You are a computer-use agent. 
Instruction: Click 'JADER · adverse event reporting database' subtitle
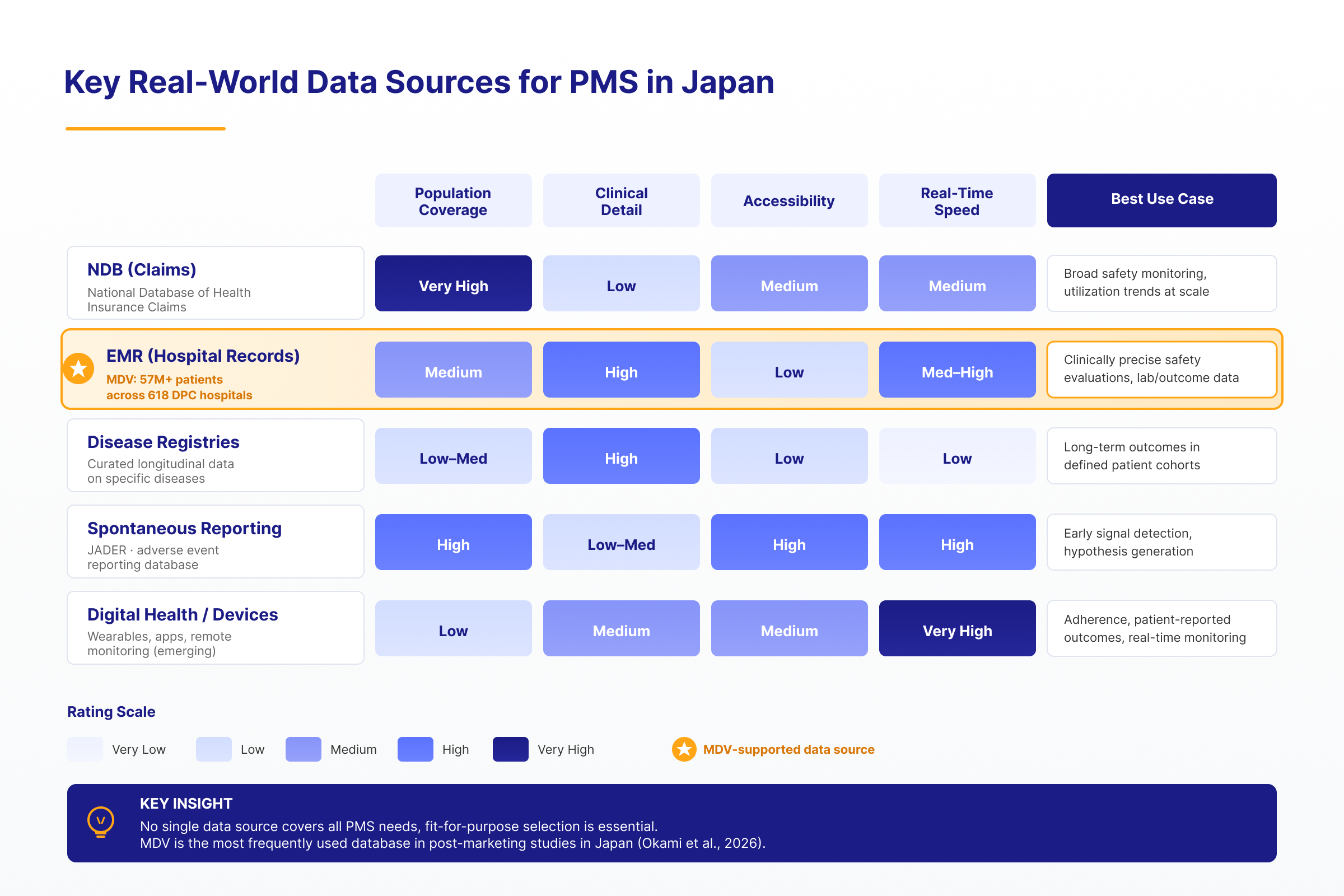(153, 558)
